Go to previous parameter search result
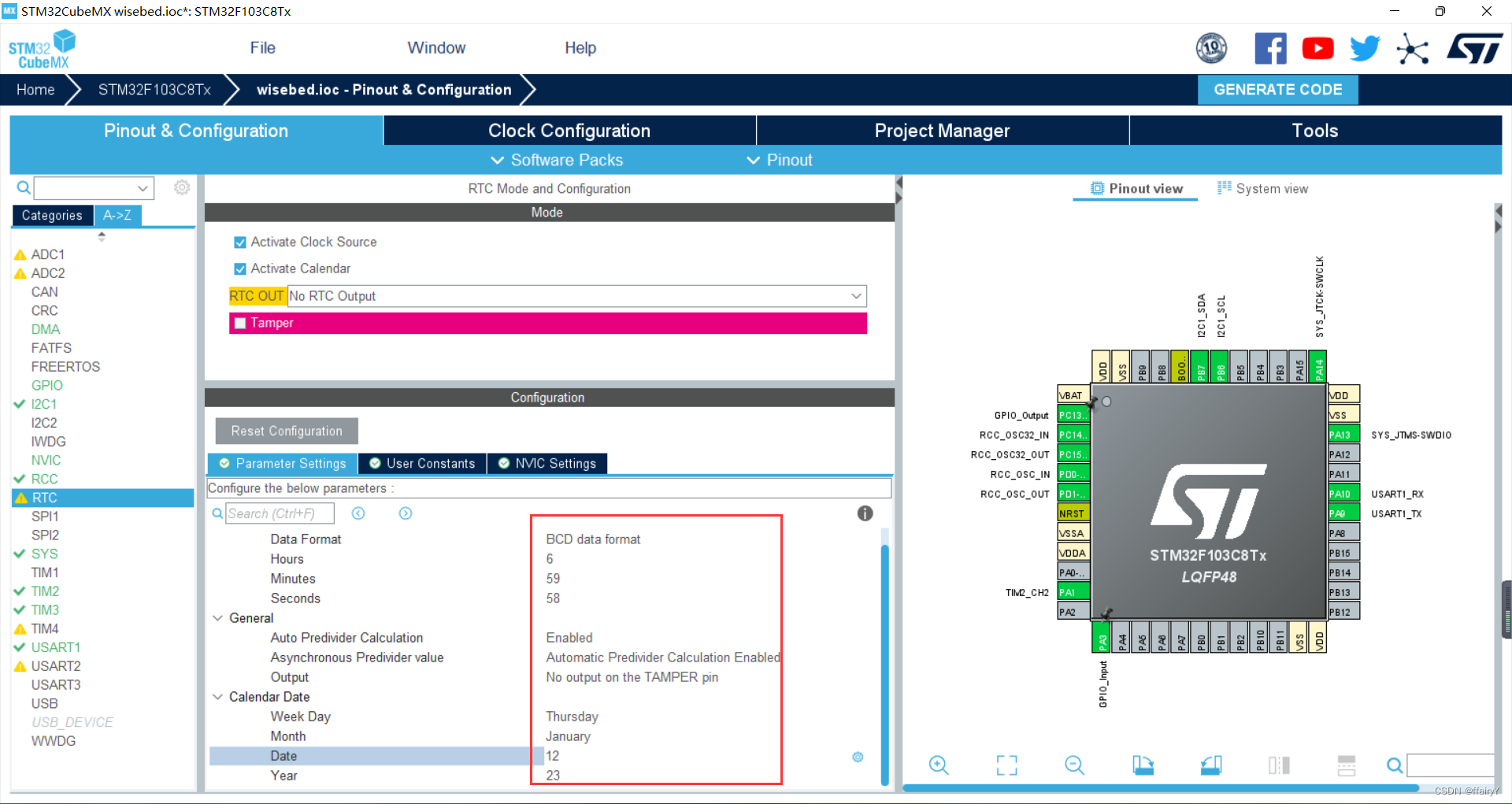This screenshot has width=1512, height=804. (x=358, y=513)
